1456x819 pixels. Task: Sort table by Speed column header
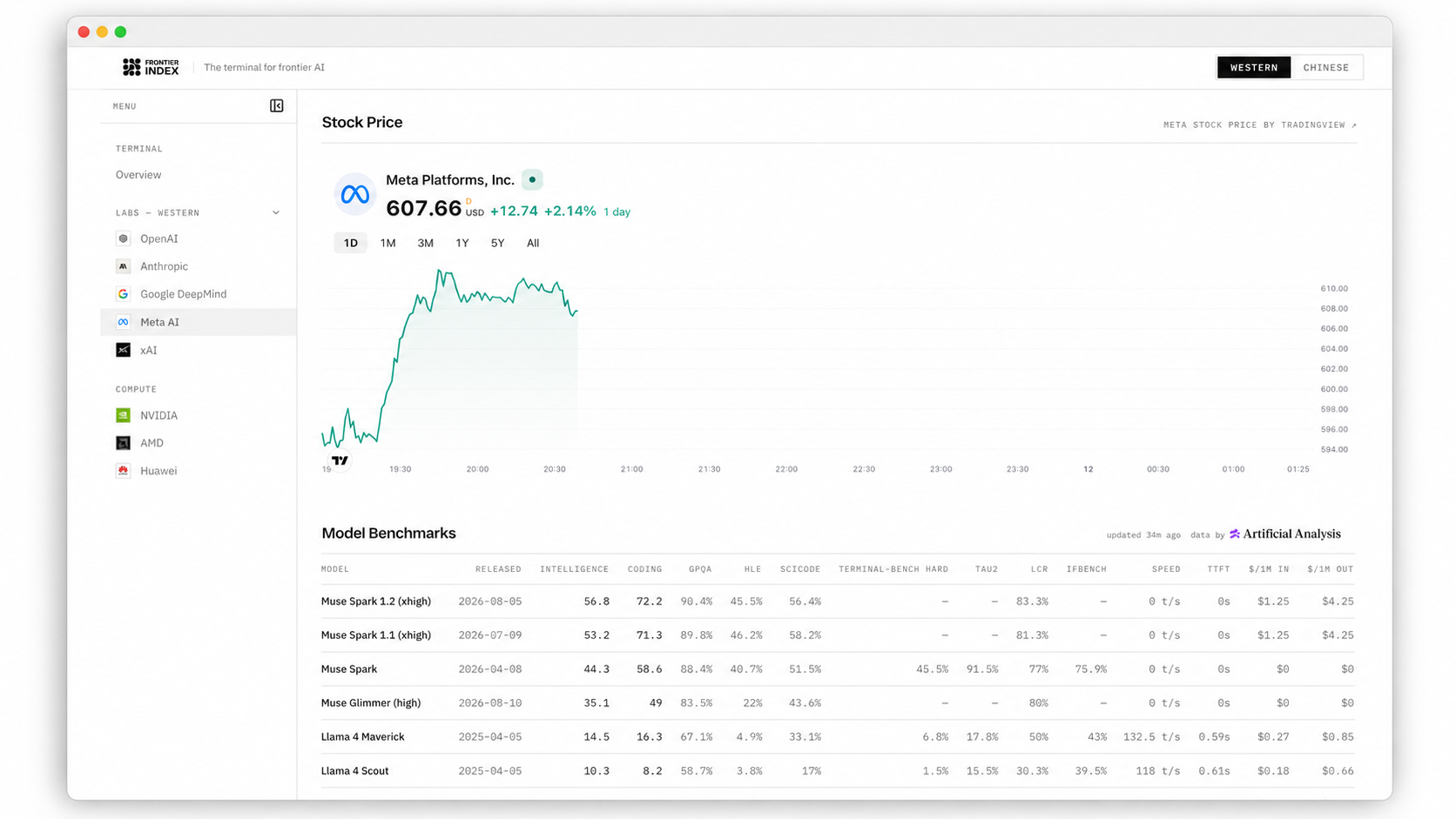pyautogui.click(x=1166, y=569)
